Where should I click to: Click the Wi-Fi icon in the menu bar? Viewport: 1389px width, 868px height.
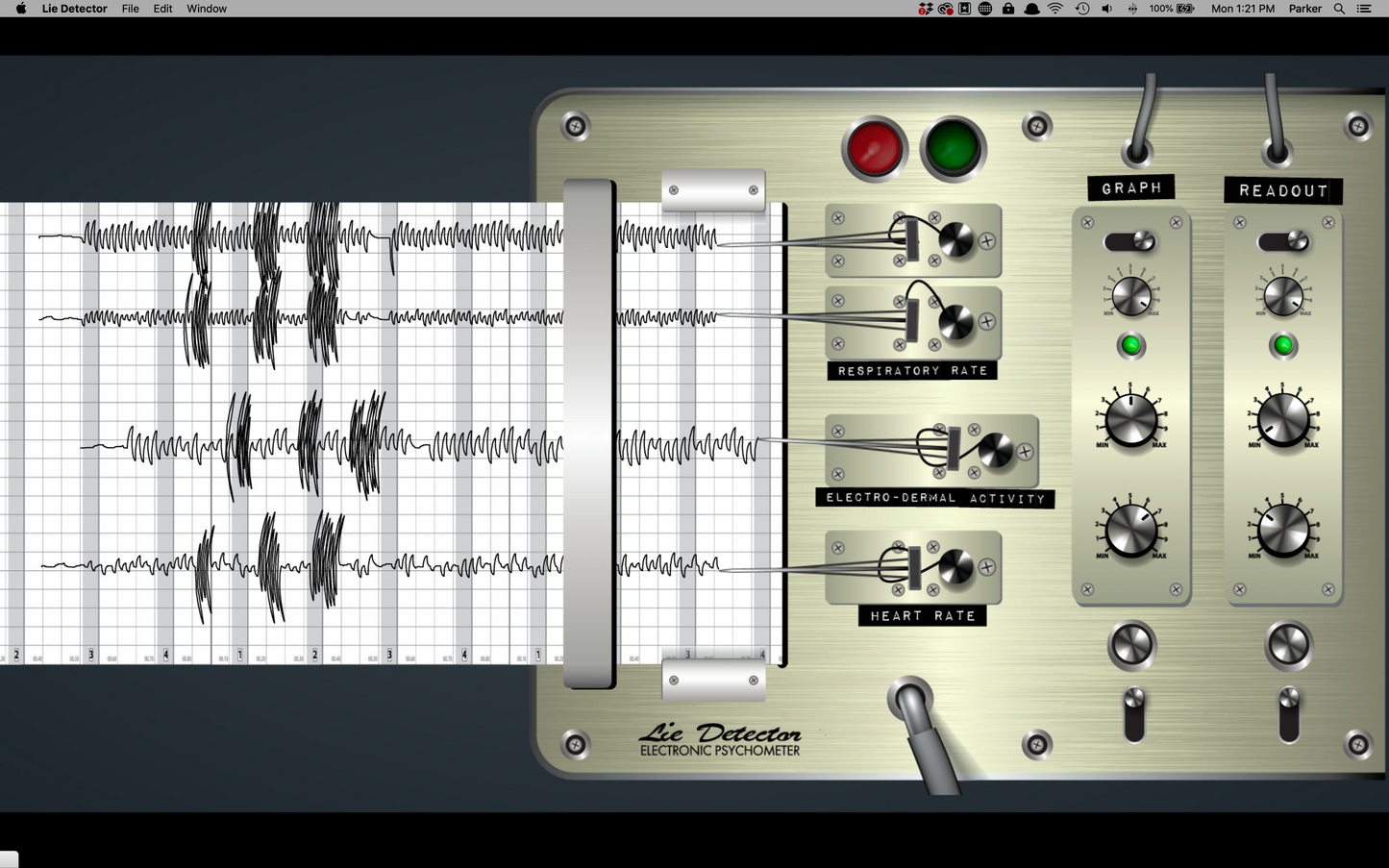(x=1054, y=9)
